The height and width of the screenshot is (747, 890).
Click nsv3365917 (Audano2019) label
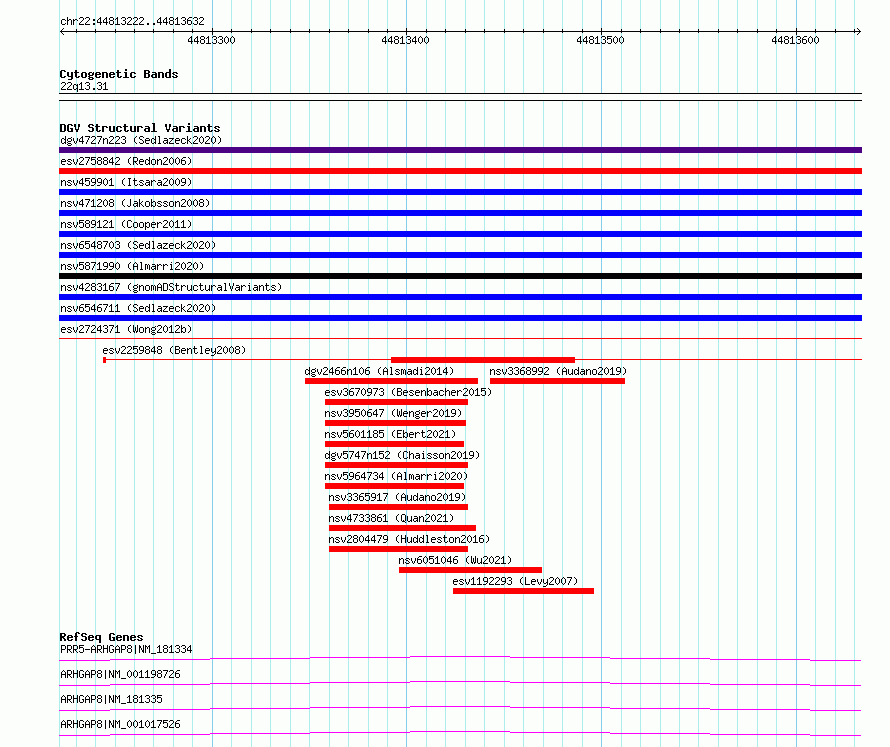tap(397, 497)
